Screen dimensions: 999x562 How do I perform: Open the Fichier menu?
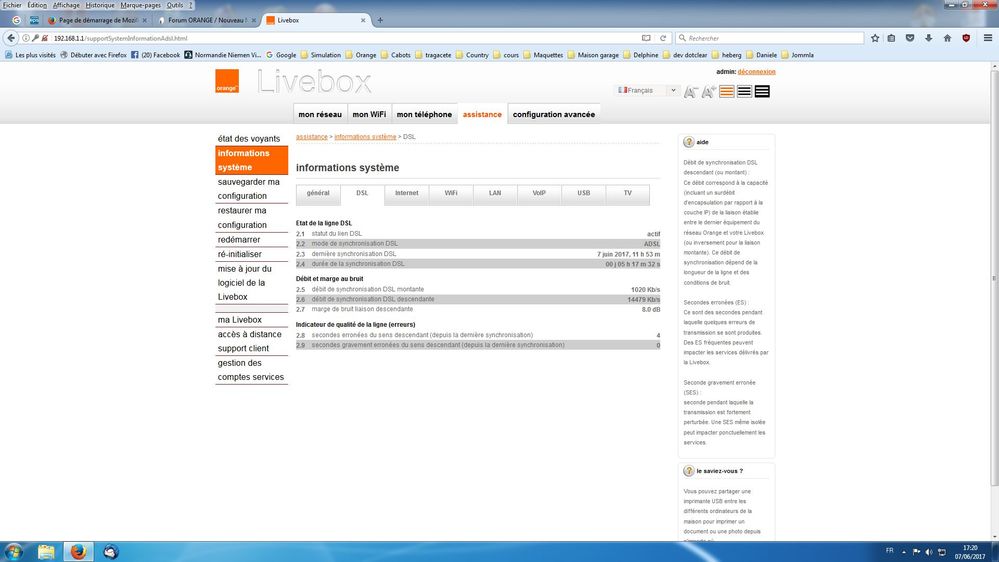tap(12, 5)
